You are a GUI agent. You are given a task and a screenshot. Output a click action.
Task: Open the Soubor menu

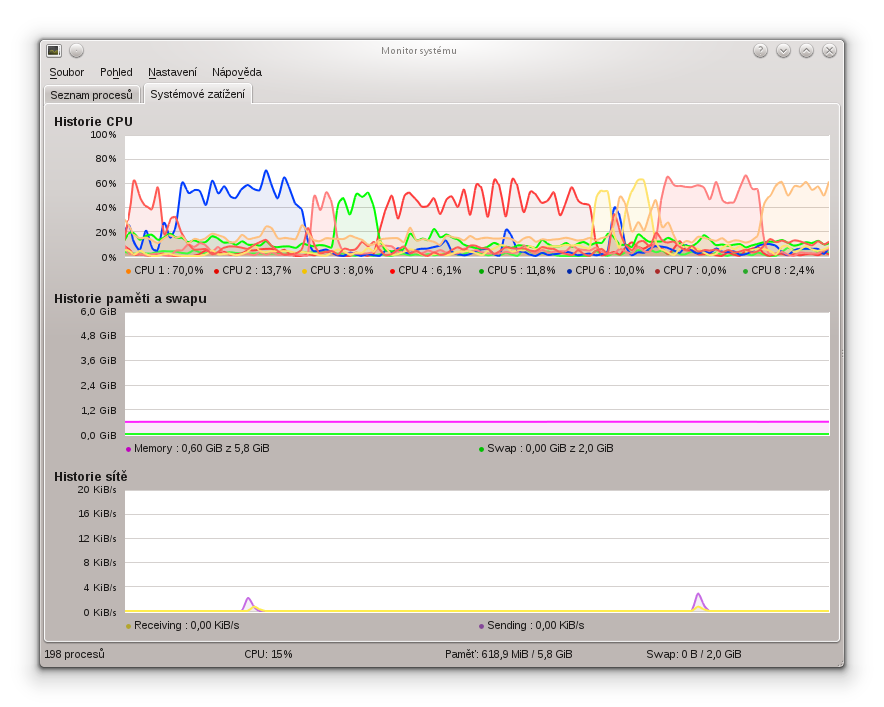(67, 72)
